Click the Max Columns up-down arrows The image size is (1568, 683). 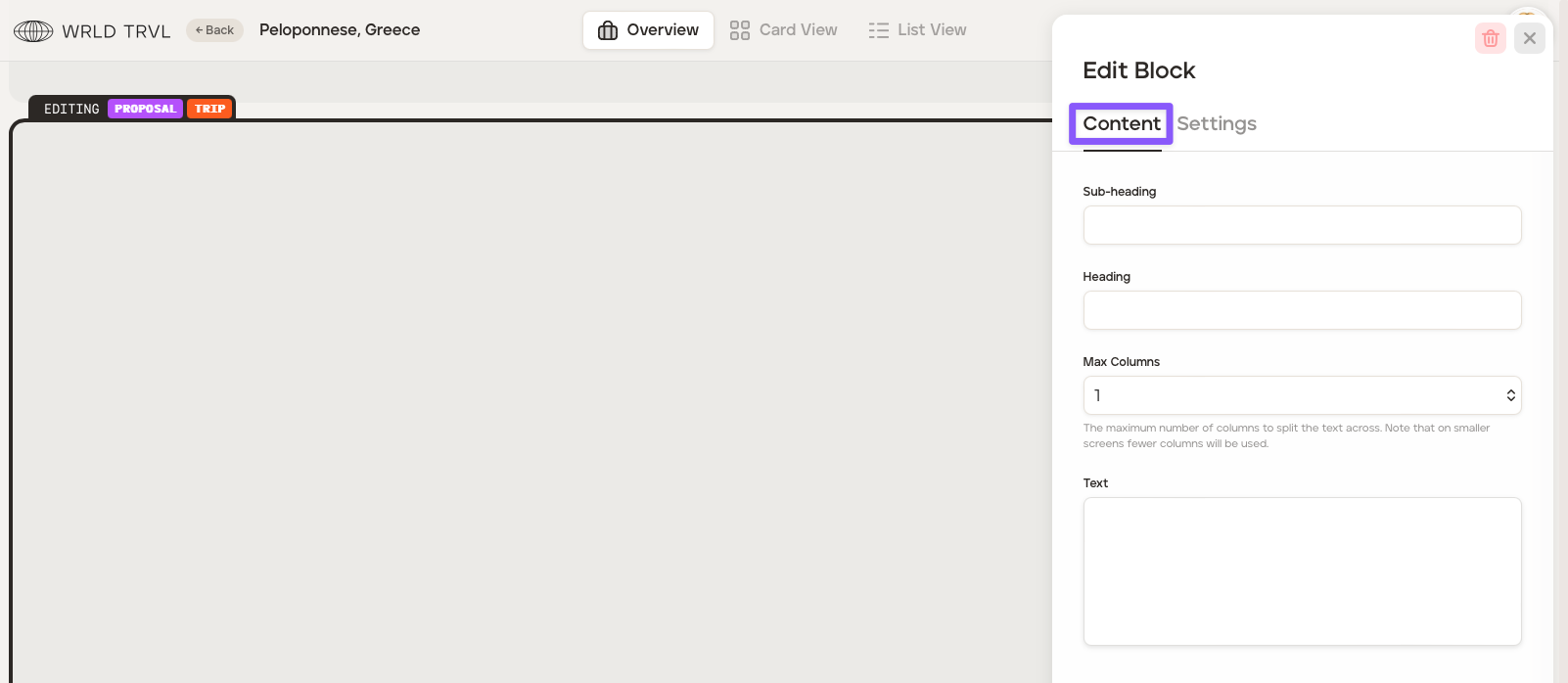(x=1510, y=395)
